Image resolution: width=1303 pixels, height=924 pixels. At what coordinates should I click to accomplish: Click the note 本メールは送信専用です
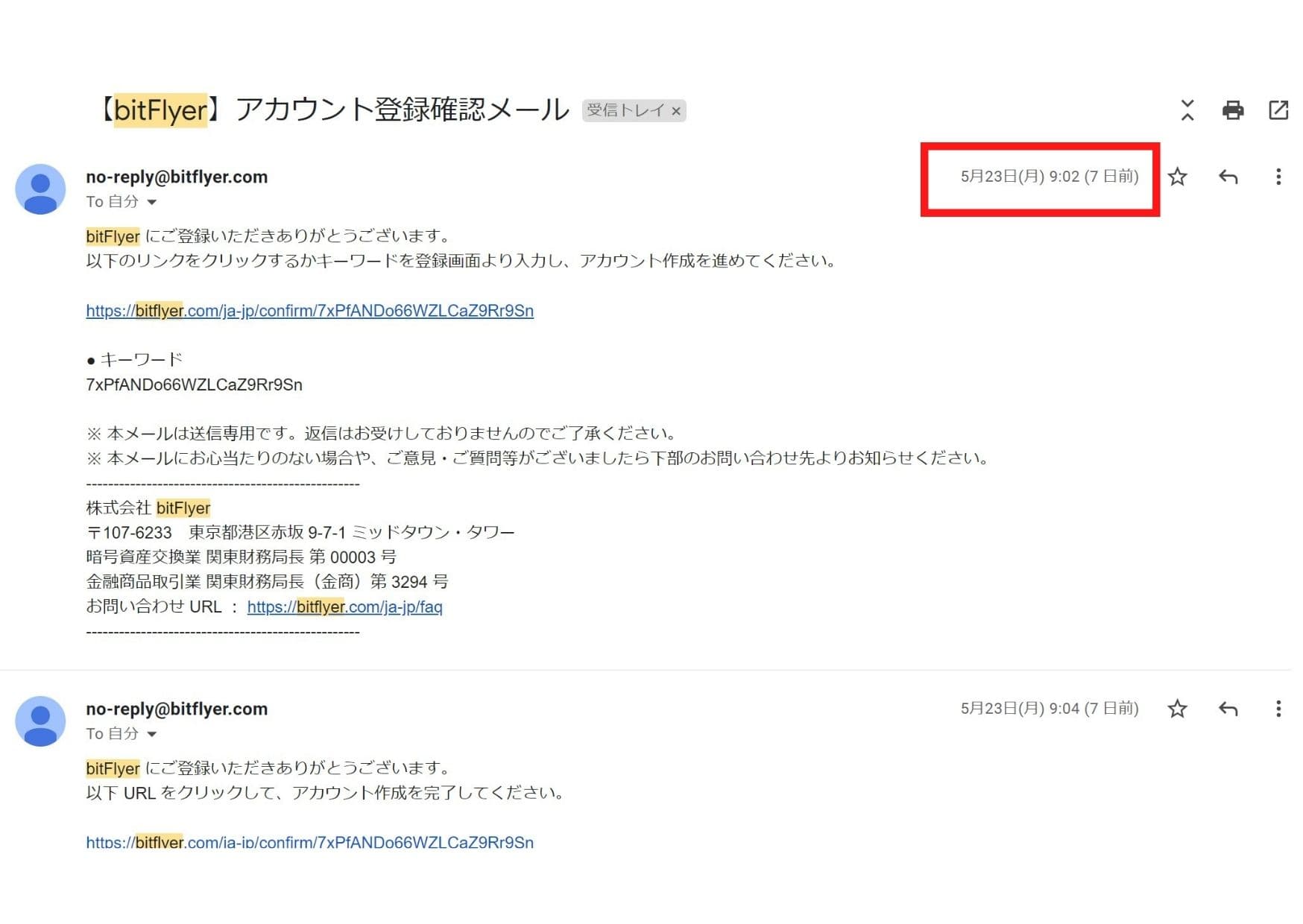coord(382,434)
